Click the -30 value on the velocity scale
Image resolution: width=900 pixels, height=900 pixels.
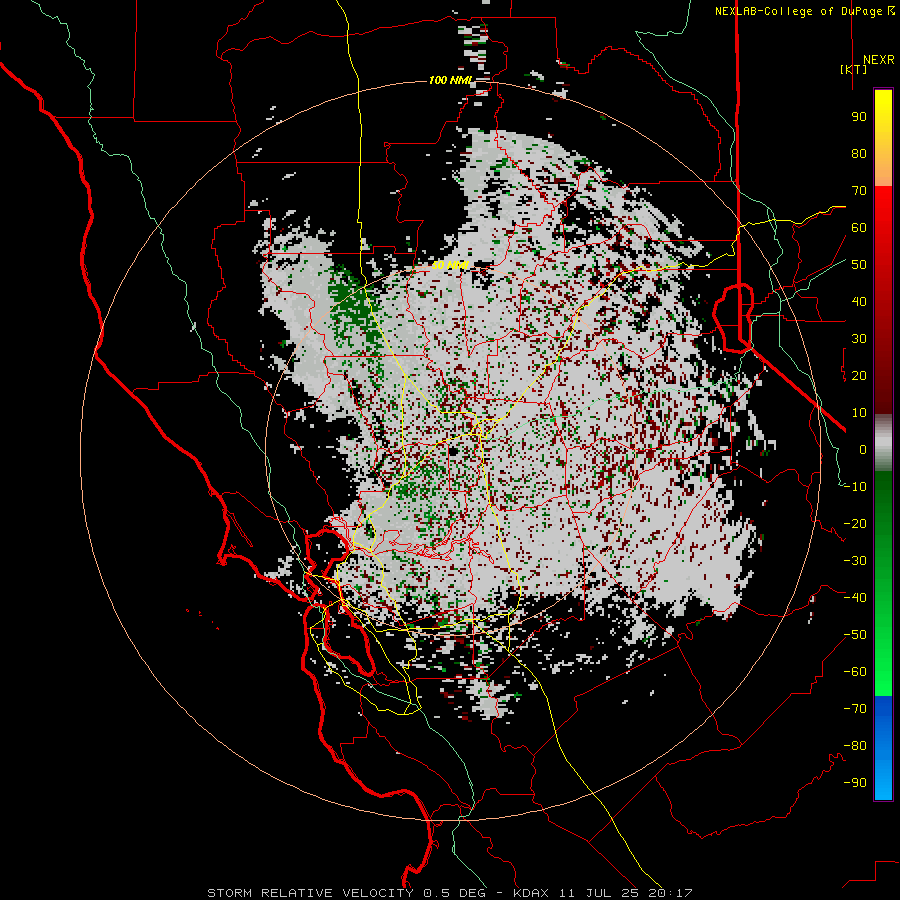(x=855, y=561)
